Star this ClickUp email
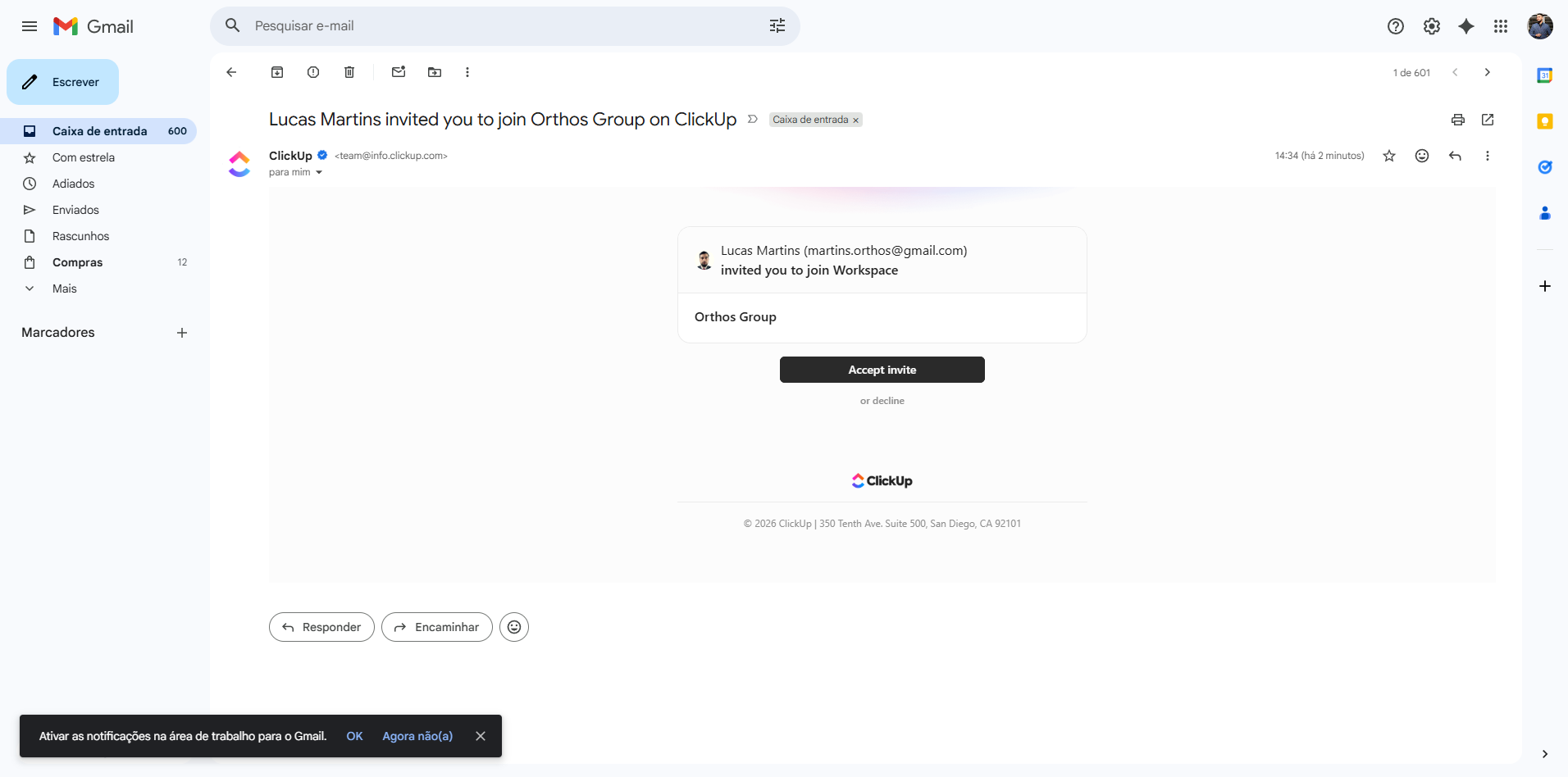The image size is (1568, 777). 1389,156
